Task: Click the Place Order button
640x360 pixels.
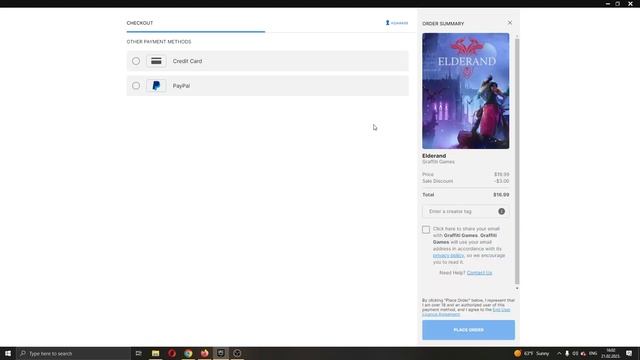Action: (469, 330)
